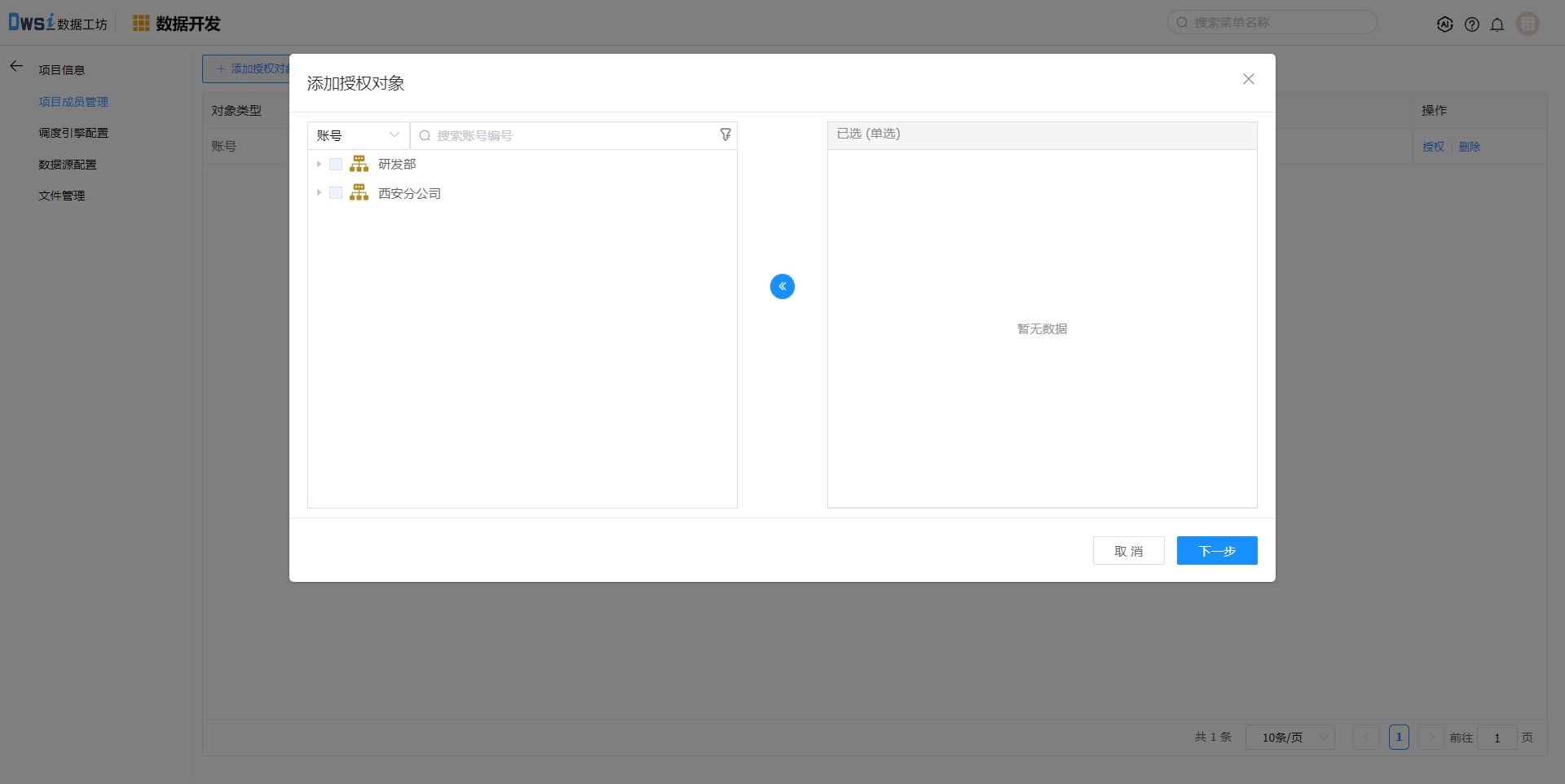Open the help question mark icon

[1471, 24]
